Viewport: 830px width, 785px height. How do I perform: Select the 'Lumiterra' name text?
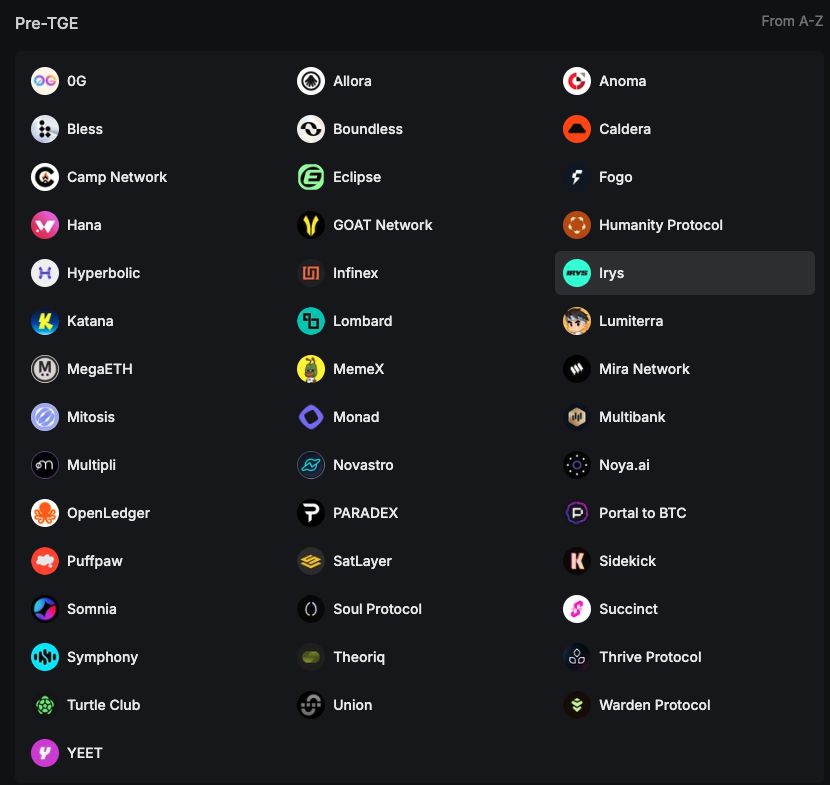pyautogui.click(x=631, y=321)
